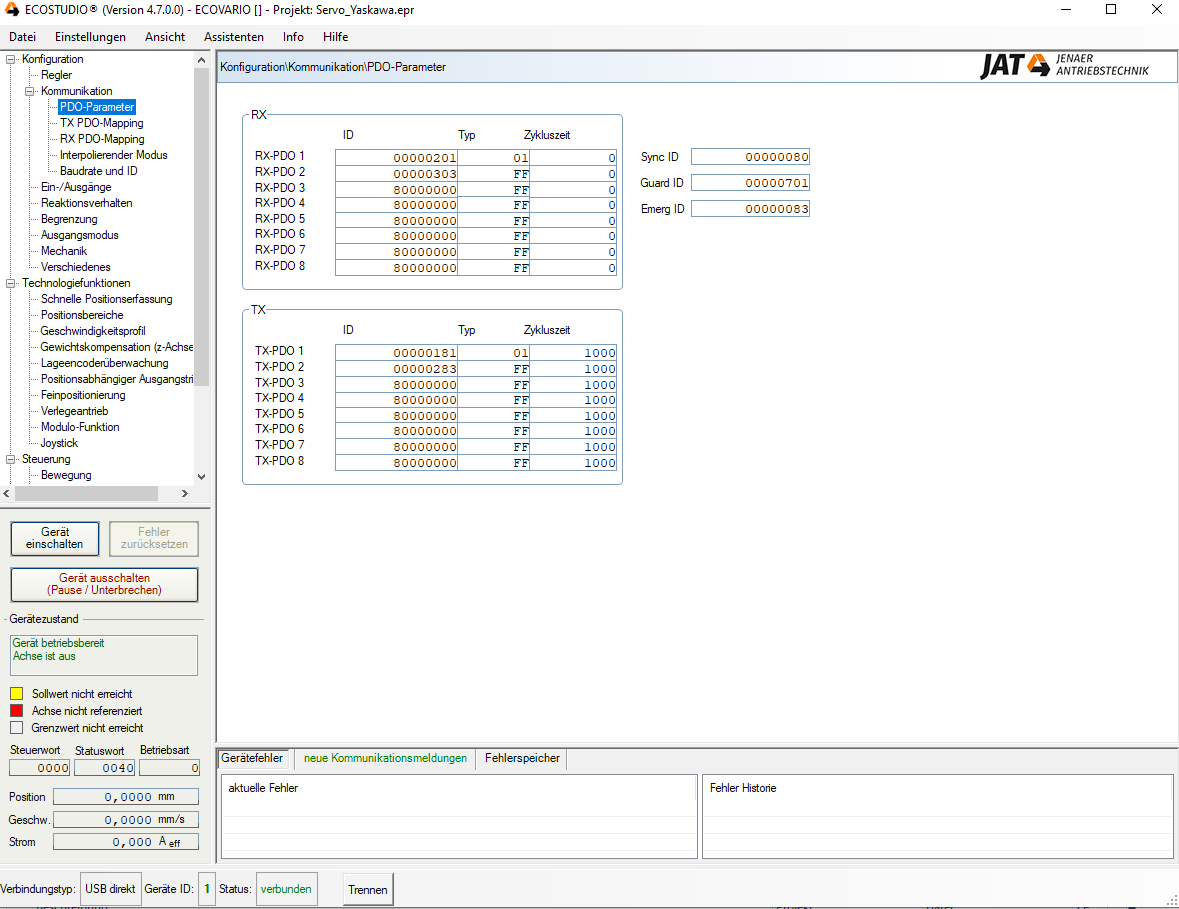Switch to neue Kommunikationsmeldungen tab
The image size is (1179, 909).
385,758
